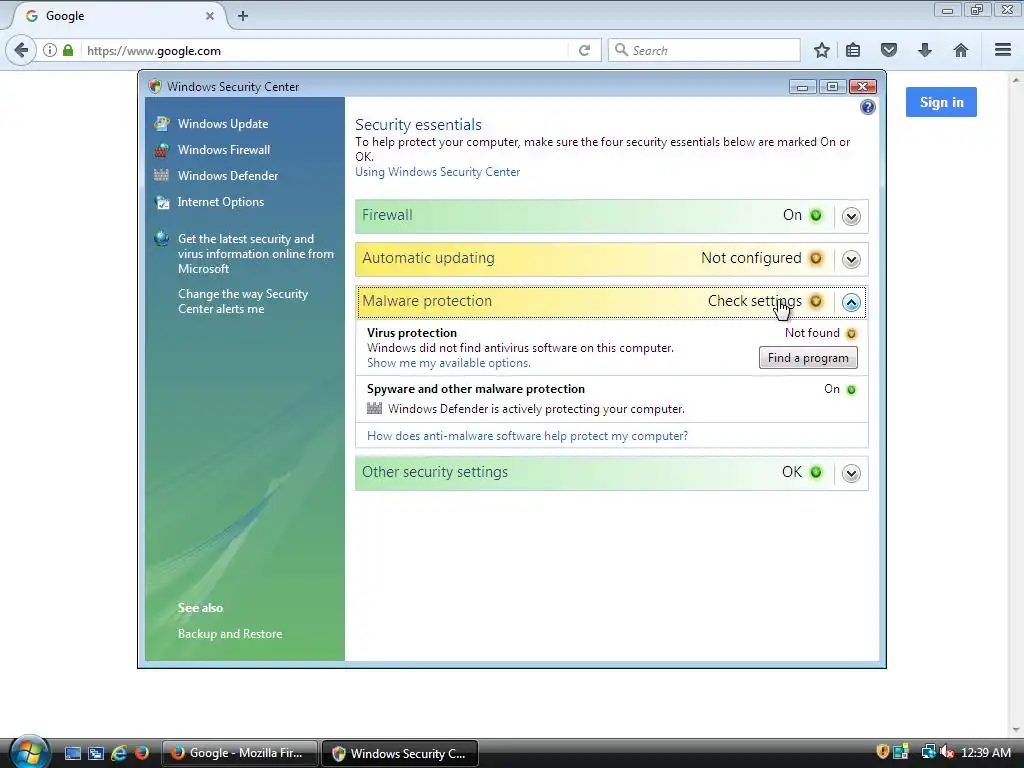This screenshot has height=768, width=1024.
Task: Click the Windows Firewall brick-wall icon
Action: (161, 150)
